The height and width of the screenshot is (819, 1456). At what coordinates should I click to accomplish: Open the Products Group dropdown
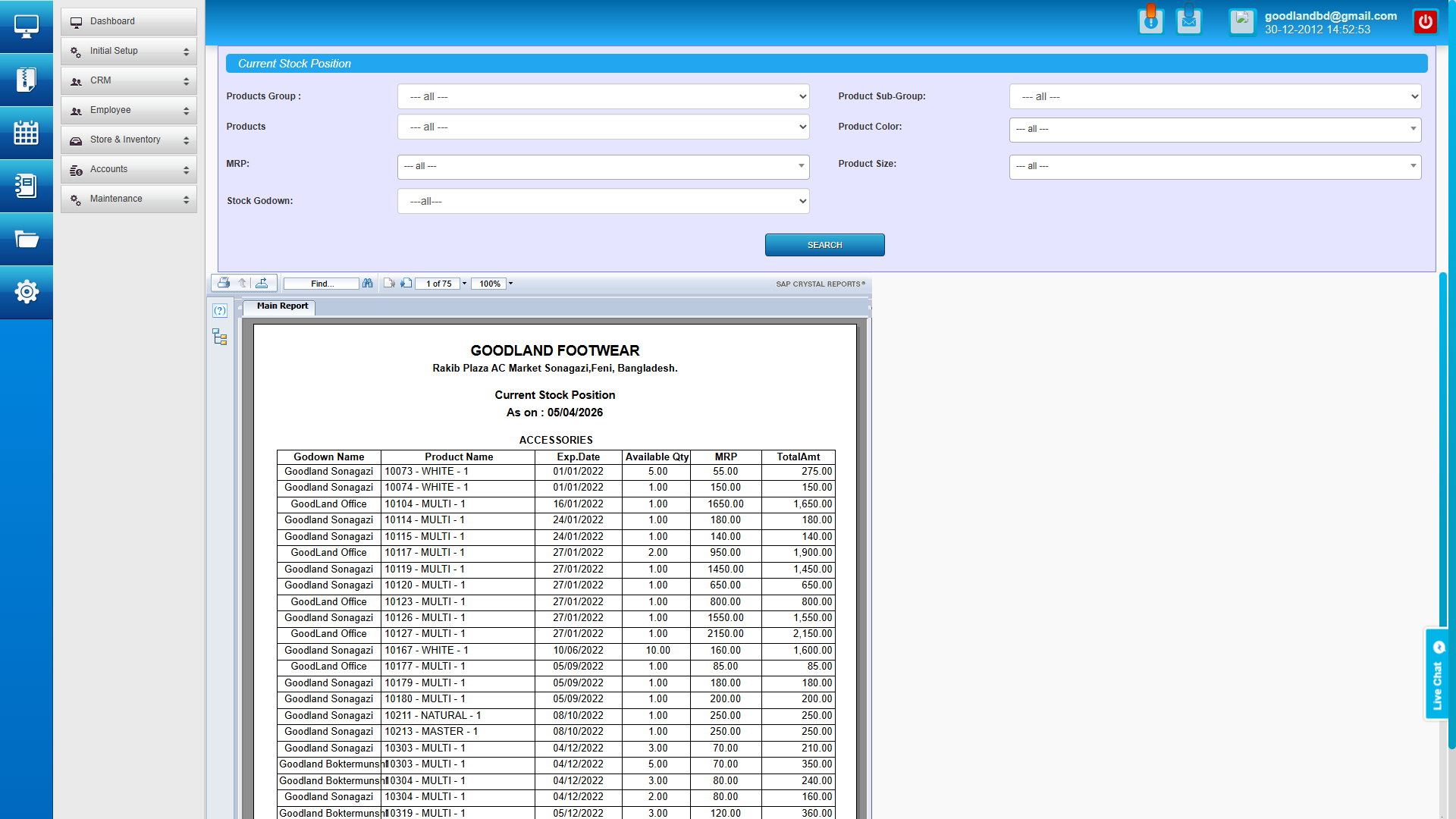click(603, 96)
